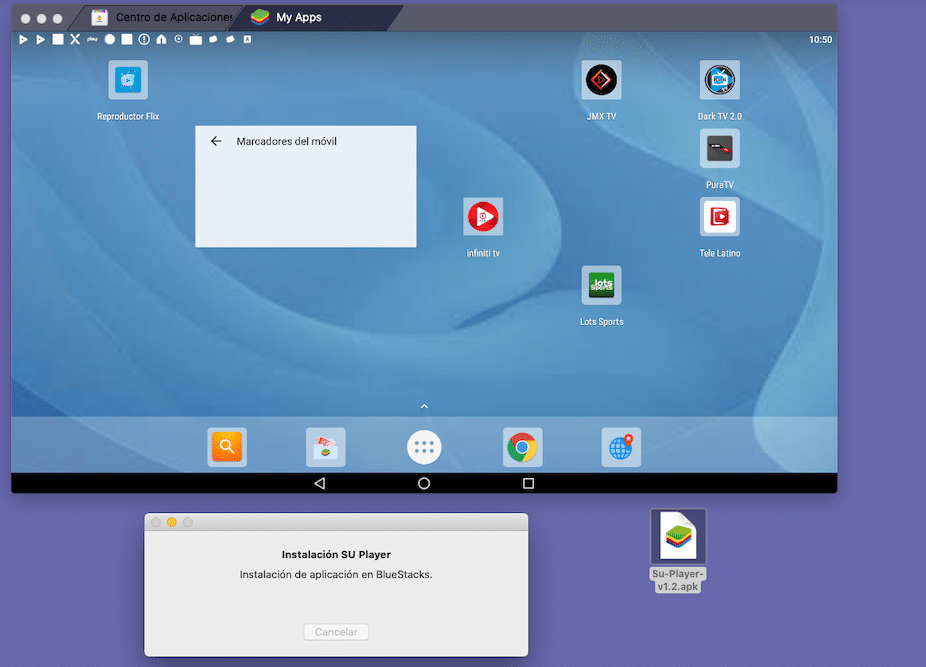Go back from Marcadores del móvil
The image size is (926, 667).
tap(216, 141)
